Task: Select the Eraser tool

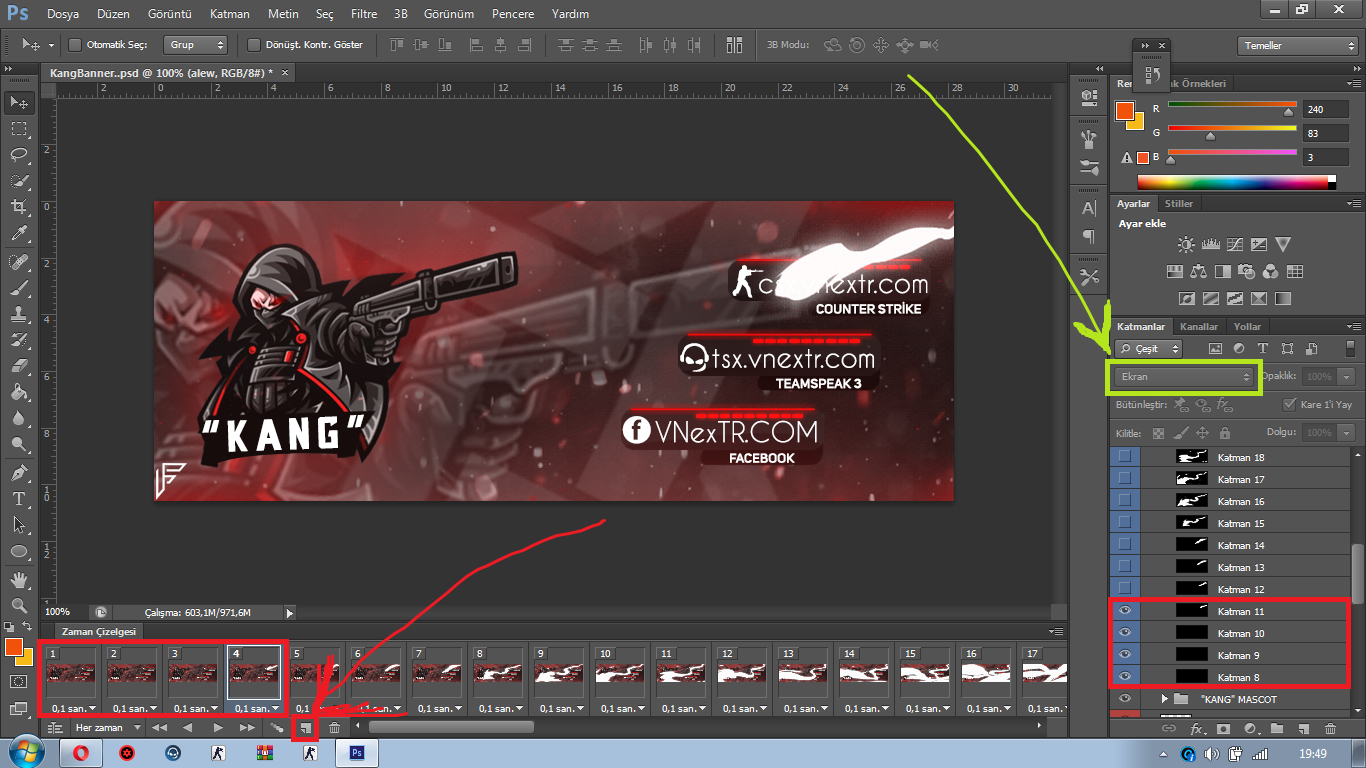Action: coord(18,367)
